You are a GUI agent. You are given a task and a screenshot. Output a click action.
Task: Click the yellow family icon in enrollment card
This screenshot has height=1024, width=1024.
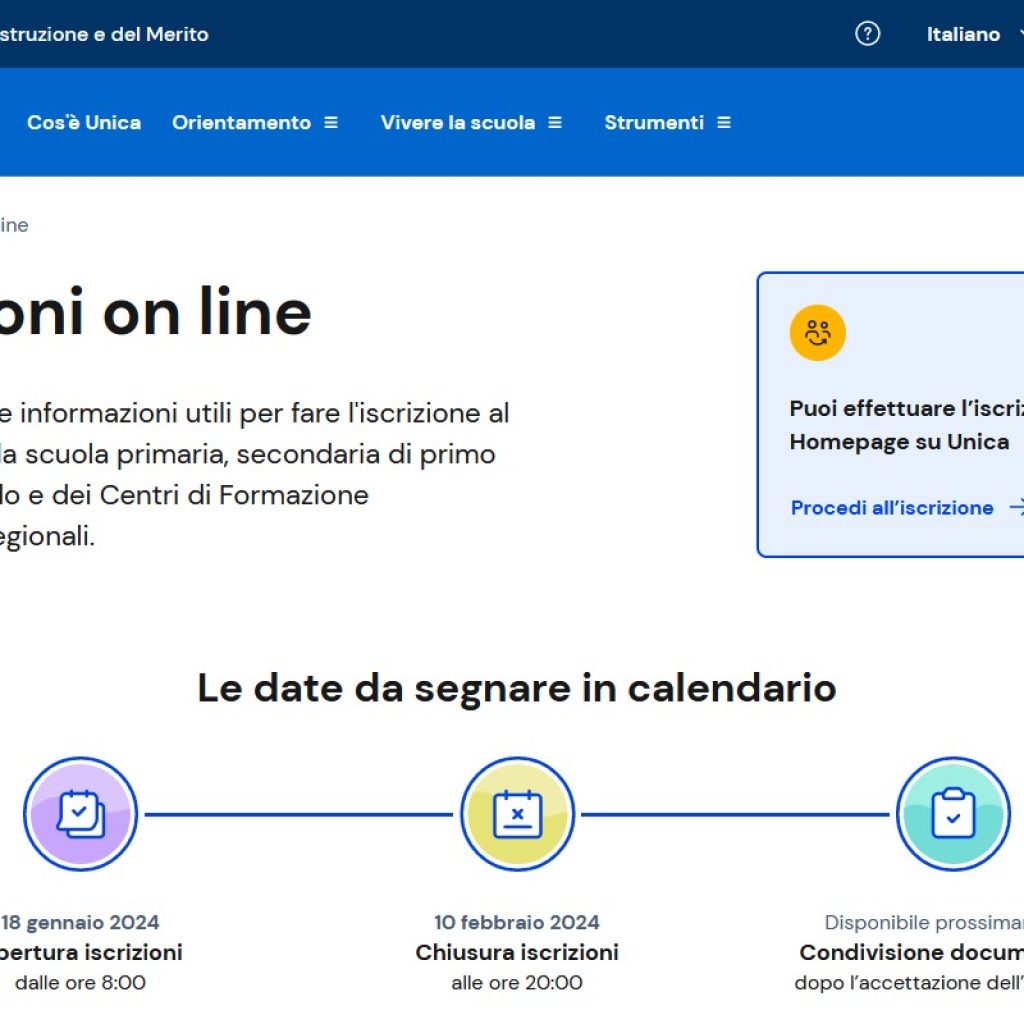(x=817, y=333)
